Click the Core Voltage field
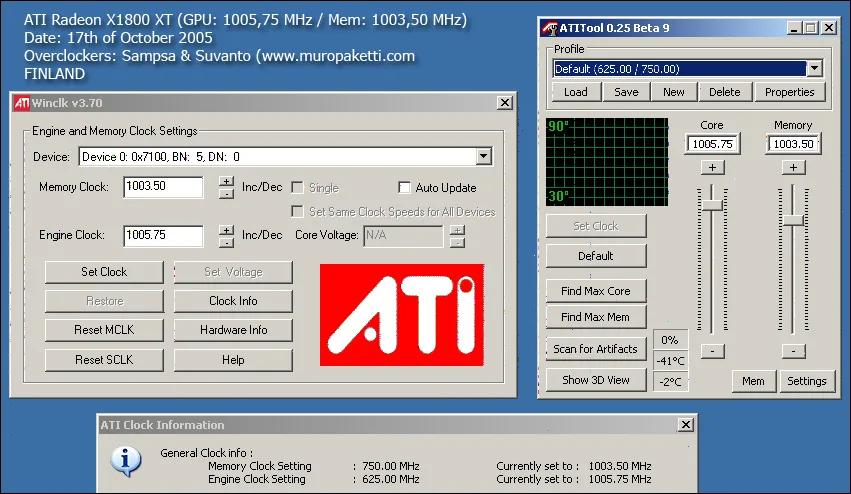Viewport: 851px width, 494px height. click(403, 236)
